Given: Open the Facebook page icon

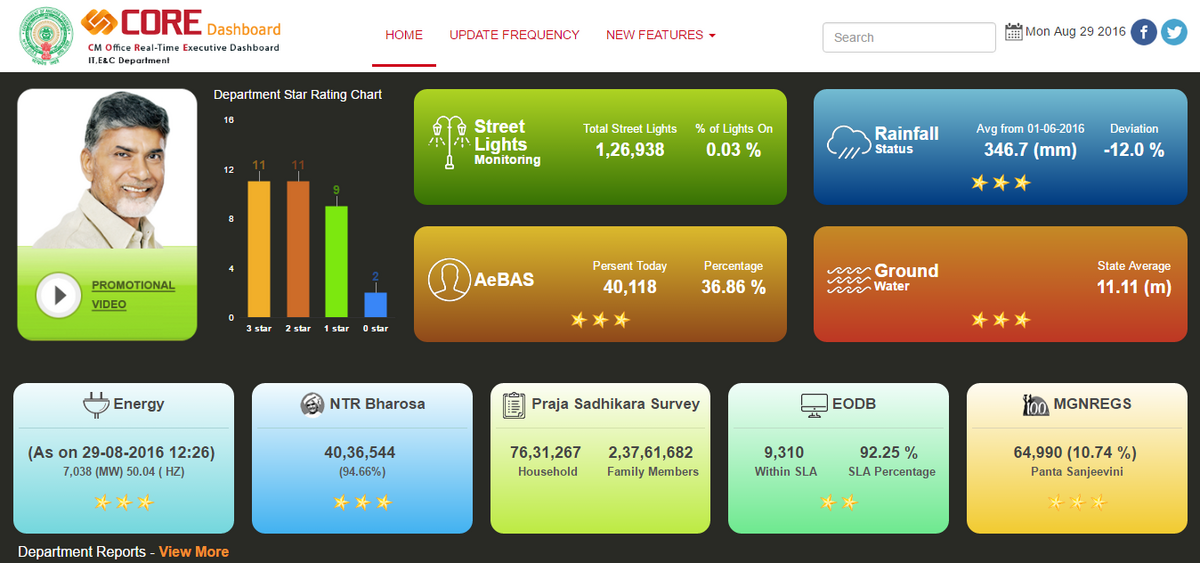Looking at the screenshot, I should (x=1144, y=32).
